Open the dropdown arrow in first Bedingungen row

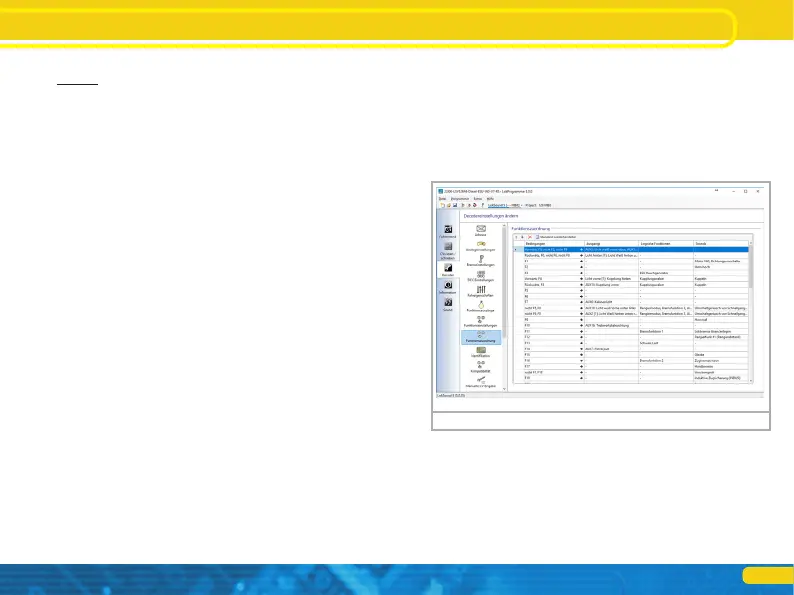(x=583, y=249)
